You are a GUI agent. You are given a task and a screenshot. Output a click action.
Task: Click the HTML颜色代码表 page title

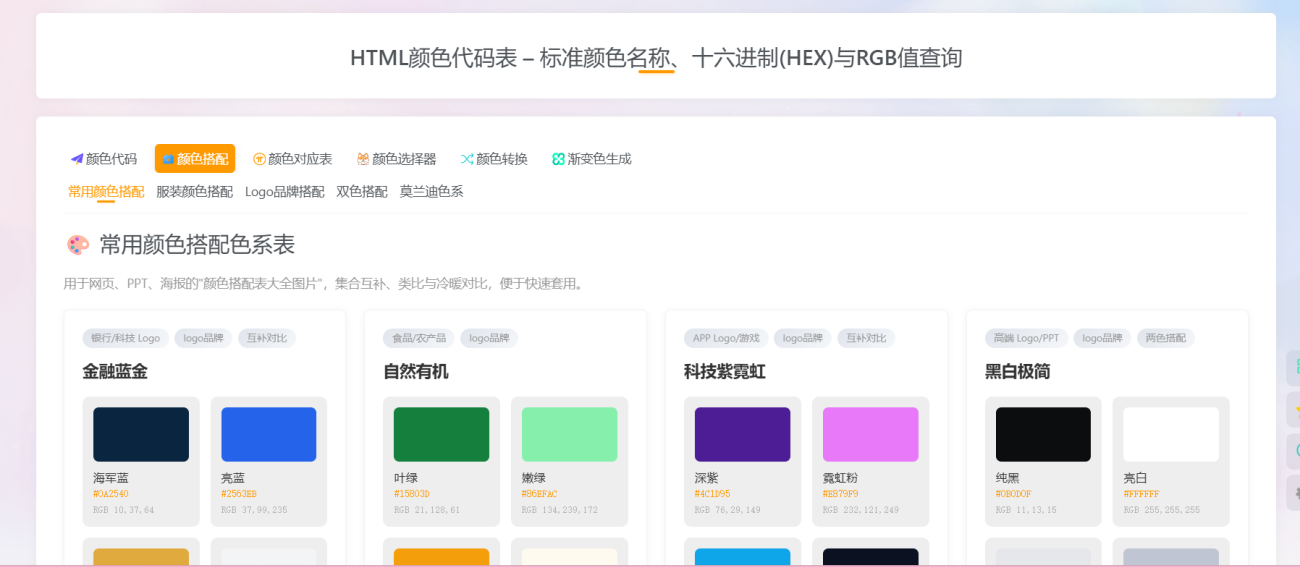[656, 58]
